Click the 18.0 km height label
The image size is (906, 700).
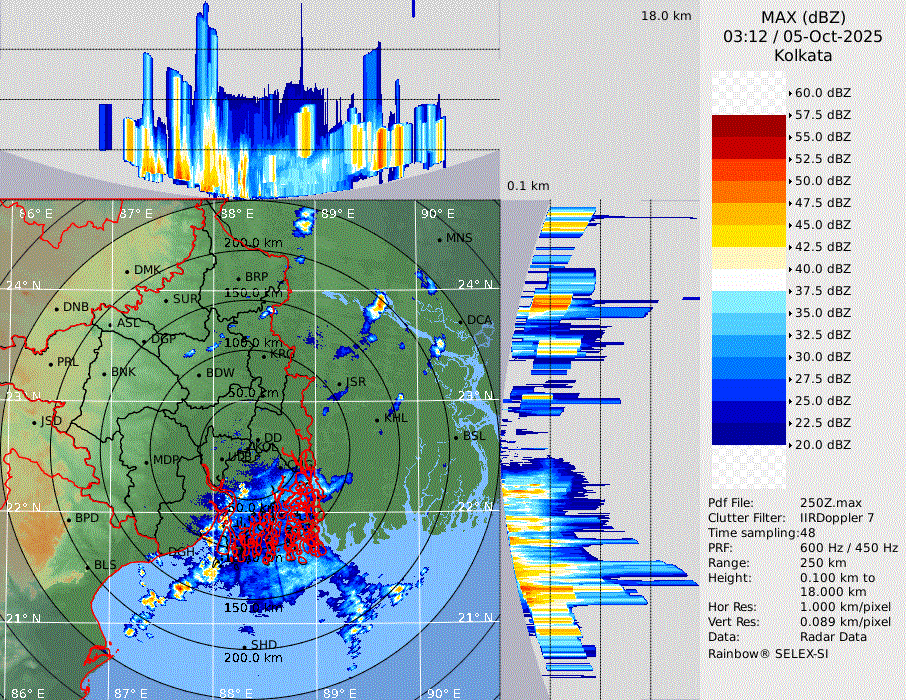tap(666, 16)
